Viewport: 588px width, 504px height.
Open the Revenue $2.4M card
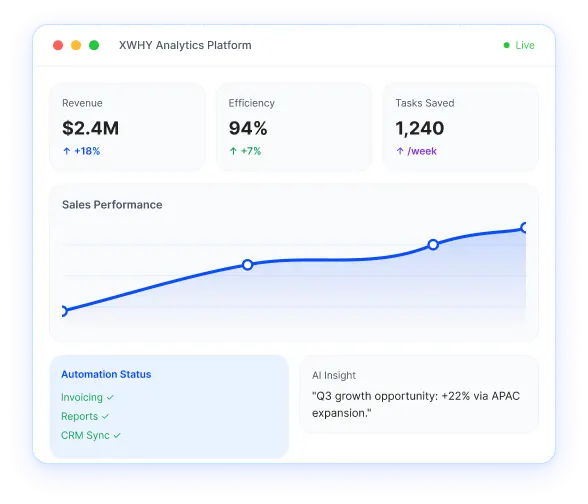click(x=128, y=127)
